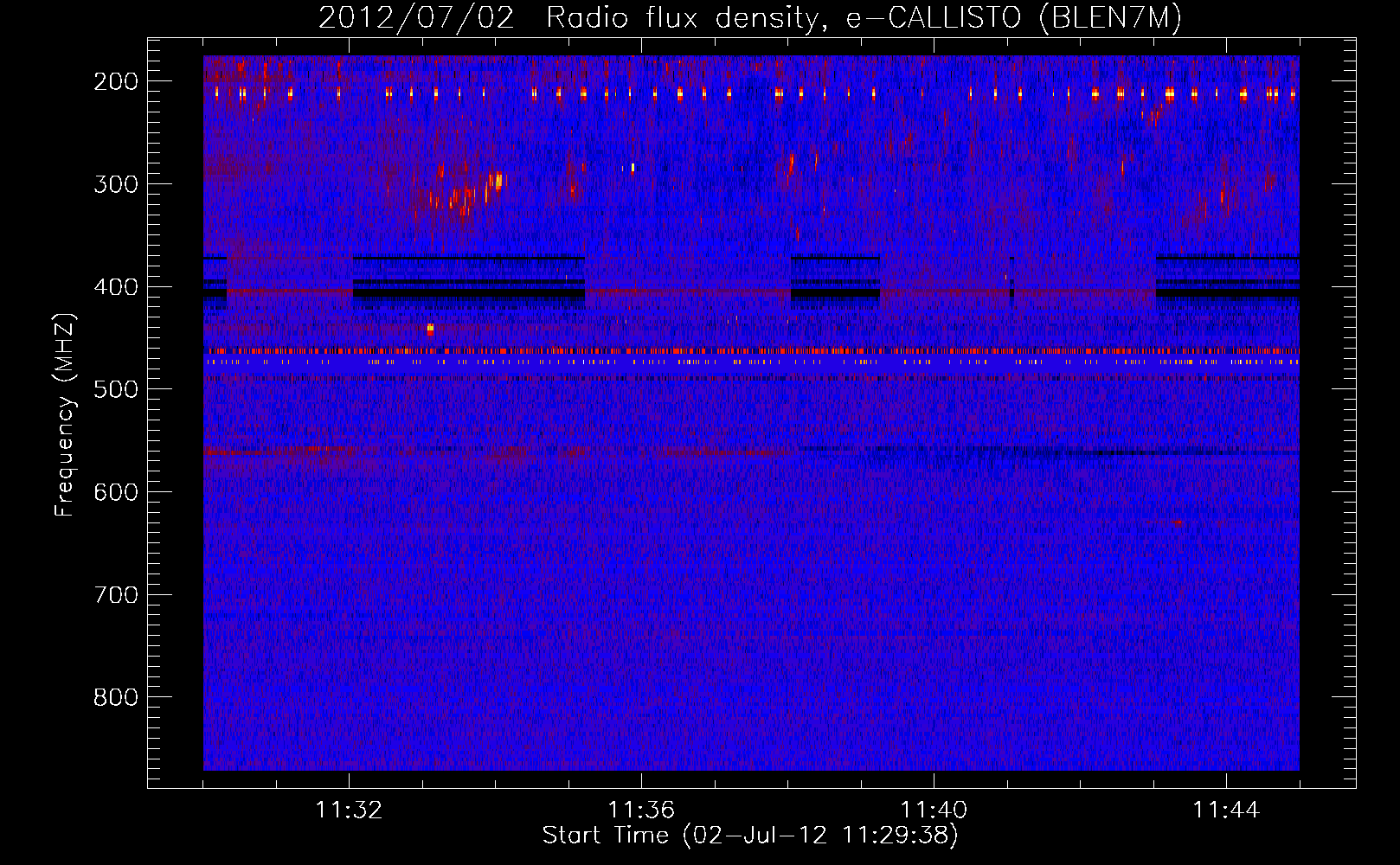The width and height of the screenshot is (1400, 865).
Task: Click the 300 frequency tick label
Action: [116, 184]
